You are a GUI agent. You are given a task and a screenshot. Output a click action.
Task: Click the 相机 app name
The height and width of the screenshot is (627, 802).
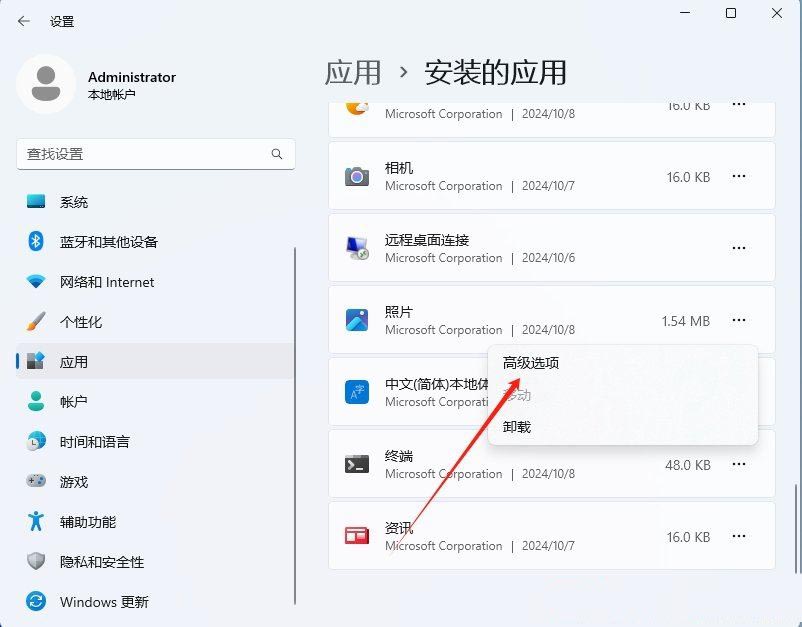[399, 168]
